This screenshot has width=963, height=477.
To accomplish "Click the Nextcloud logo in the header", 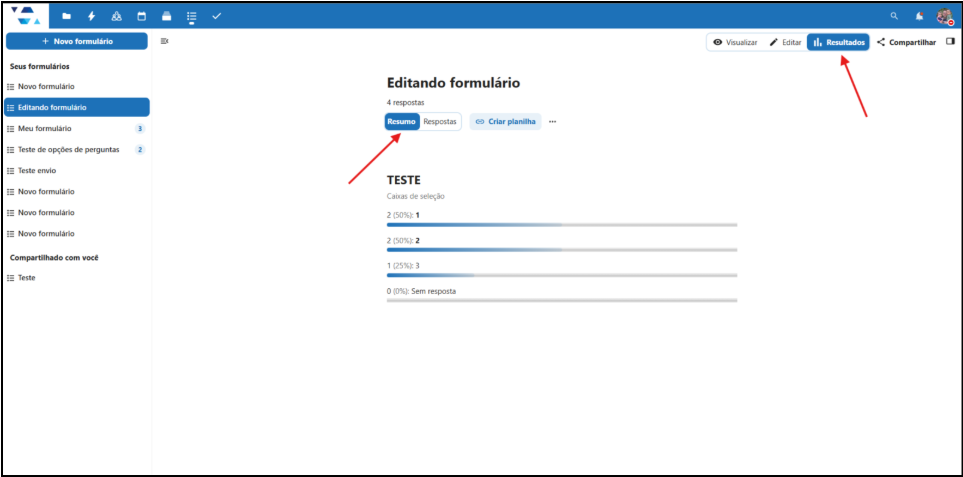I will coord(28,16).
